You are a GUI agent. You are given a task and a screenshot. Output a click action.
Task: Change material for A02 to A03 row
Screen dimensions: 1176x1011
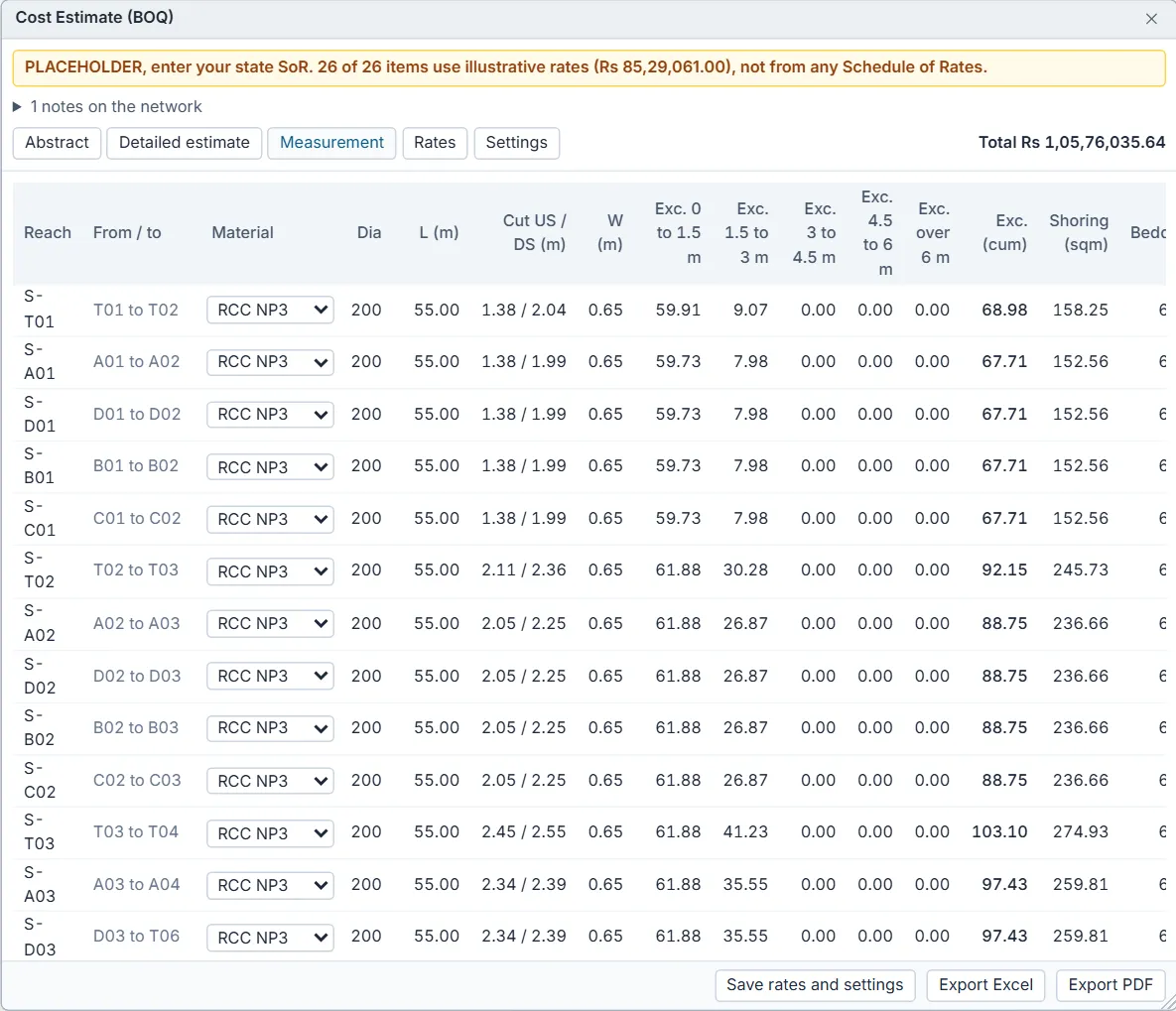click(270, 623)
